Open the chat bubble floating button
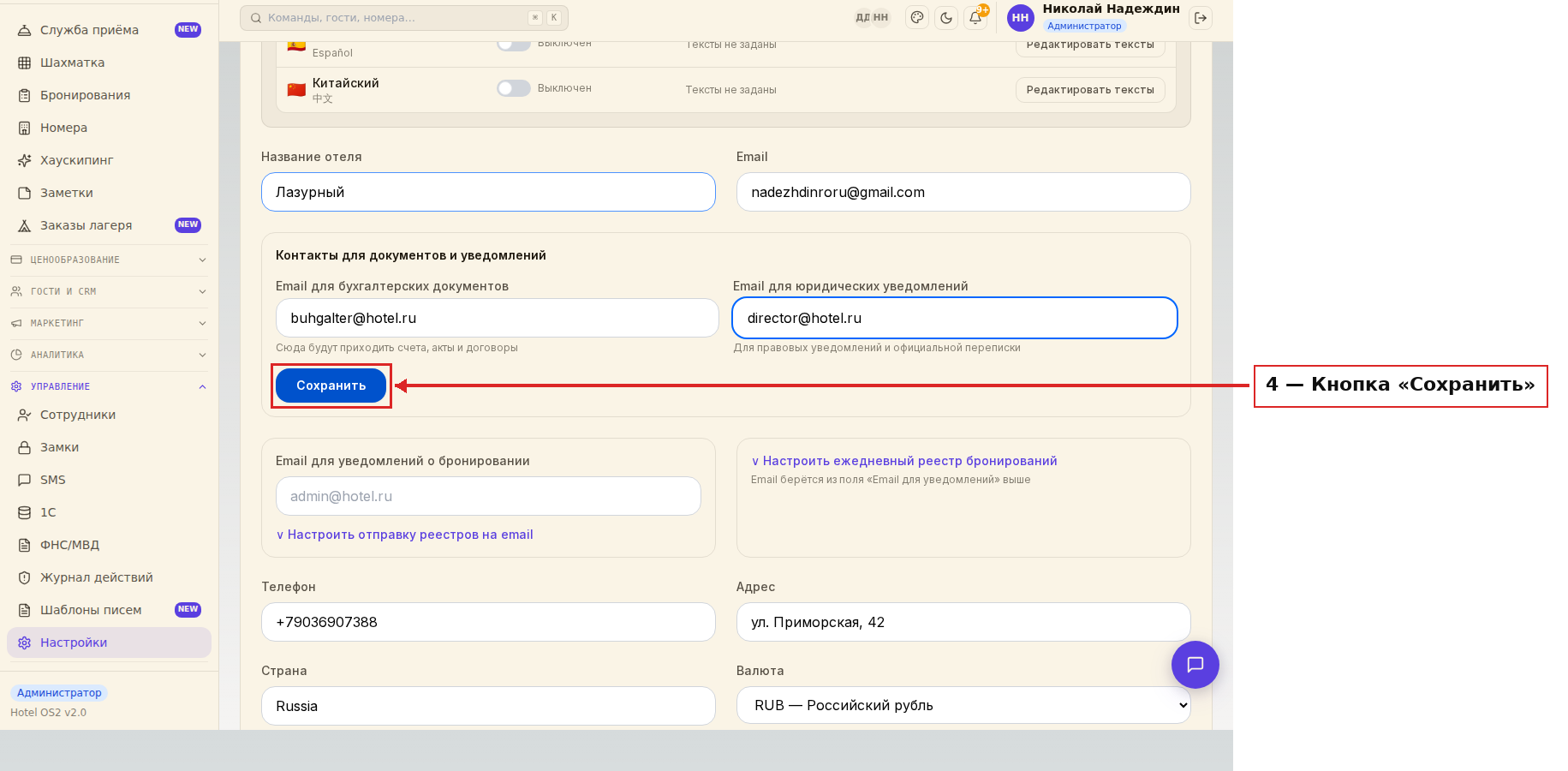The image size is (1568, 771). 1195,665
